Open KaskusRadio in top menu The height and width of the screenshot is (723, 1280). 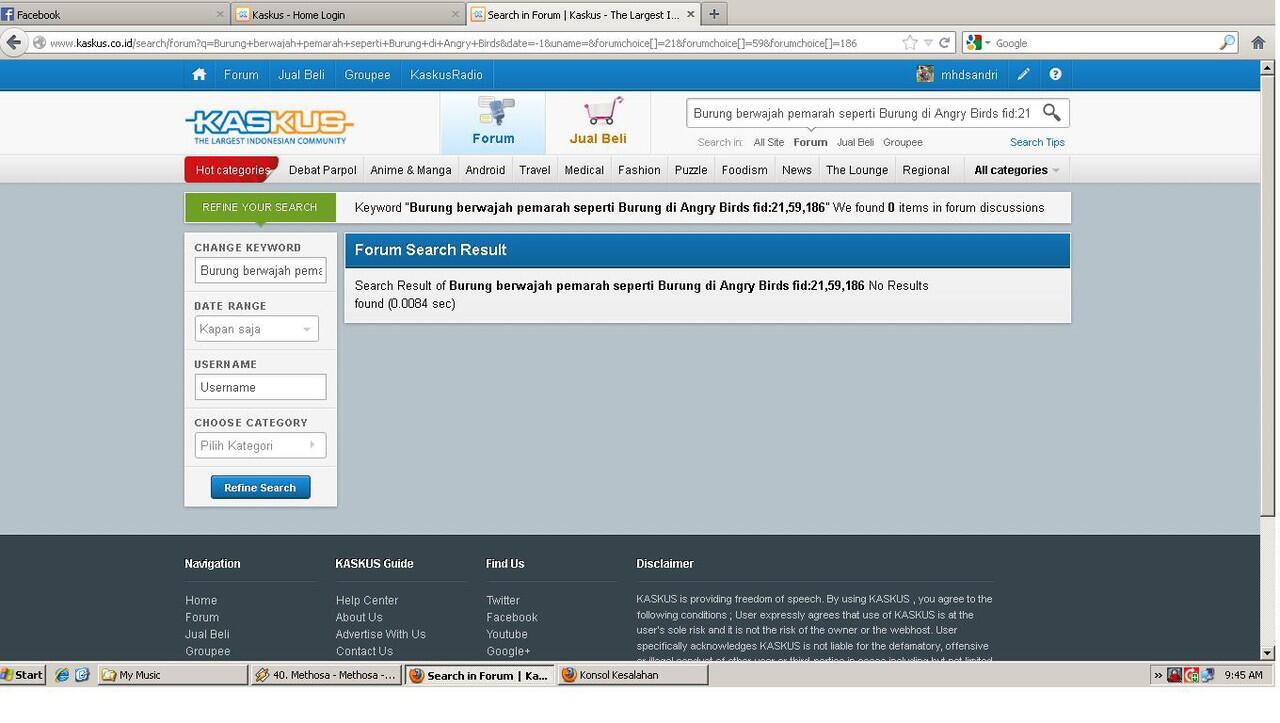tap(446, 75)
